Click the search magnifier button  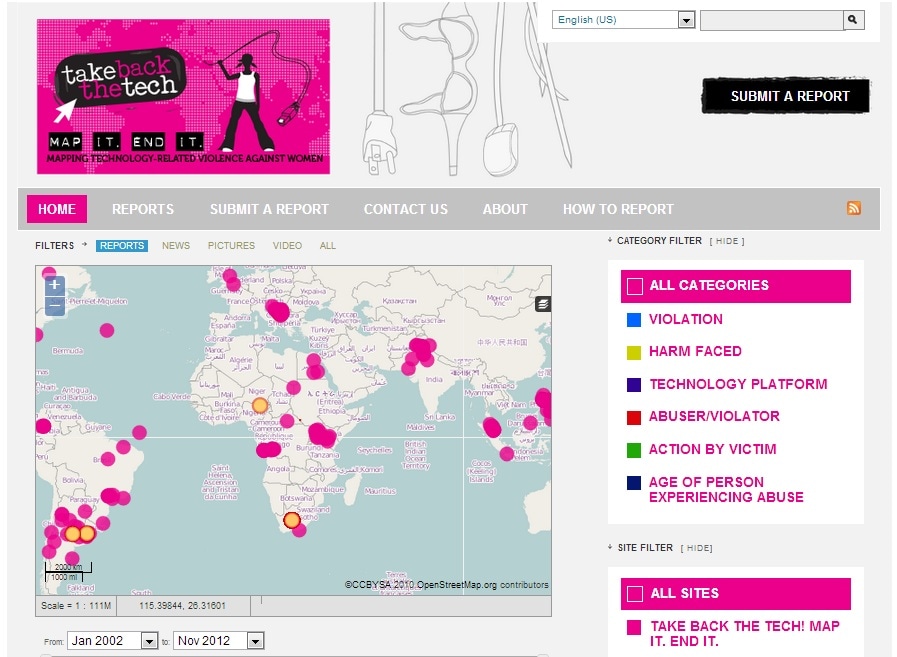(x=853, y=20)
